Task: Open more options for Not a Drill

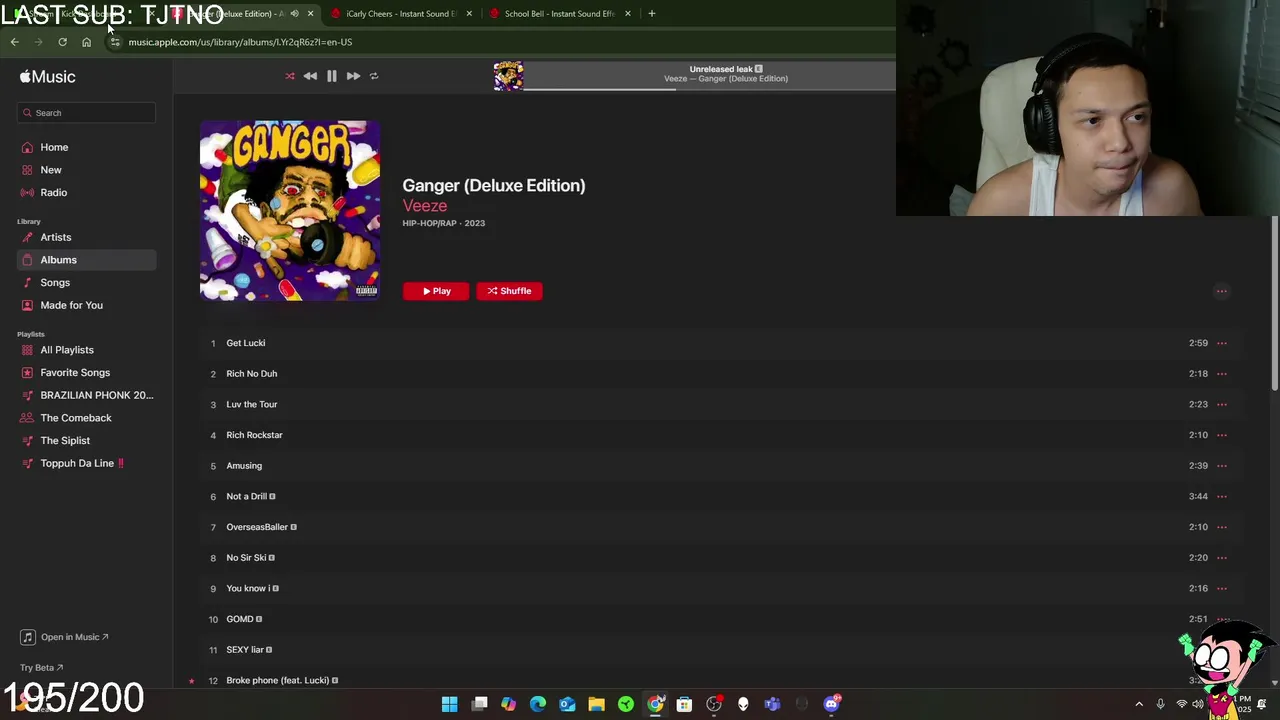Action: [x=1221, y=496]
